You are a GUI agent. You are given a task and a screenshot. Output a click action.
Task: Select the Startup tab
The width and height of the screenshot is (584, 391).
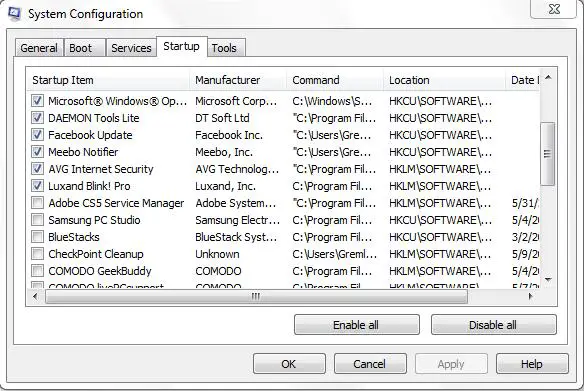point(181,47)
